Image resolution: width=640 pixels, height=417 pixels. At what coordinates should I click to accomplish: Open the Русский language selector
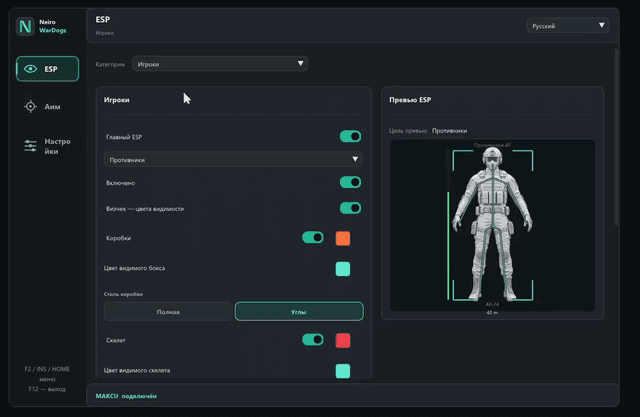pos(568,26)
